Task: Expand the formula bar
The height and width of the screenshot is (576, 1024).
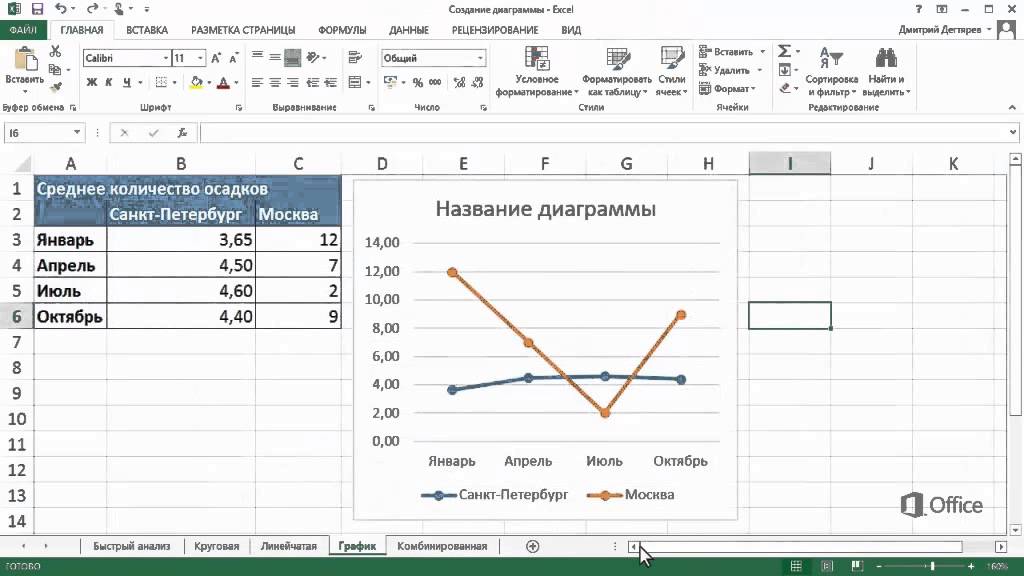Action: (1012, 133)
